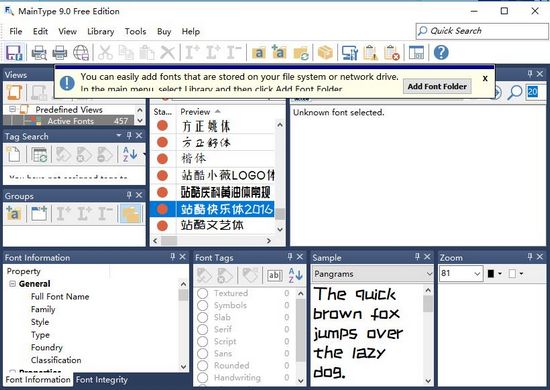550x390 pixels.
Task: Switch to the Font Integrity tab
Action: 102,380
